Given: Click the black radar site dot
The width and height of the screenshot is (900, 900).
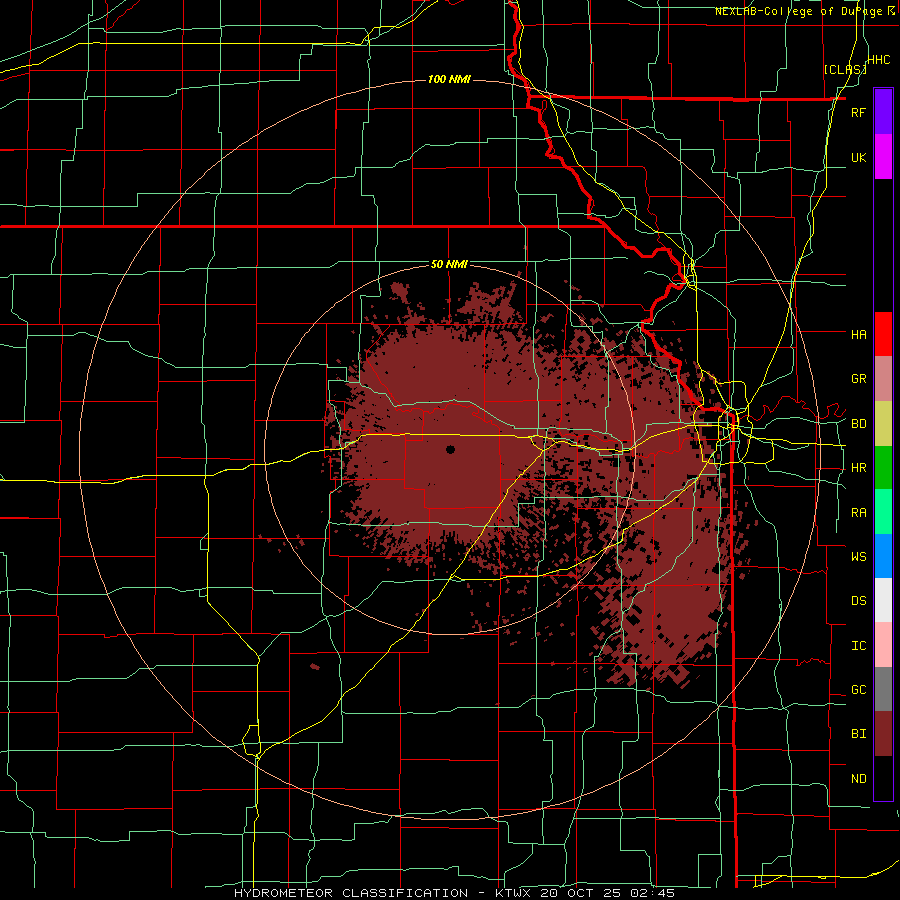Looking at the screenshot, I should (451, 449).
